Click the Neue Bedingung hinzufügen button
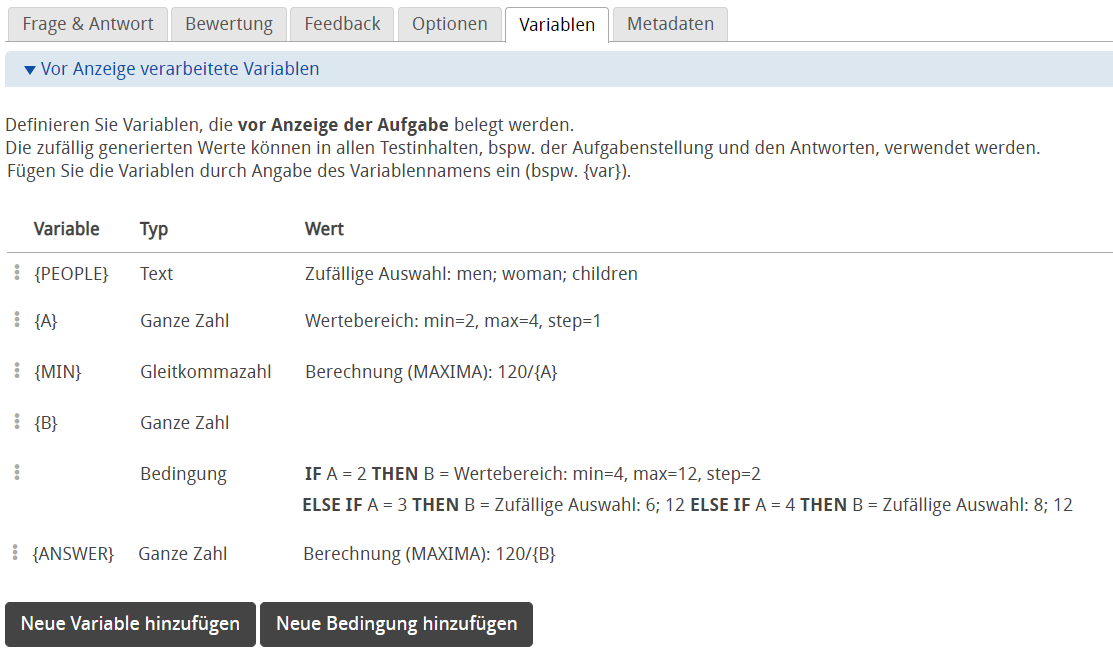The height and width of the screenshot is (657, 1113). (x=396, y=623)
